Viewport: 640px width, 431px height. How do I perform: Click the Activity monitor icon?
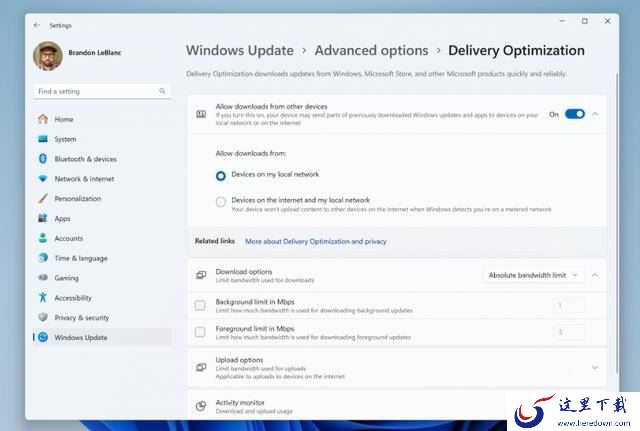tap(201, 406)
